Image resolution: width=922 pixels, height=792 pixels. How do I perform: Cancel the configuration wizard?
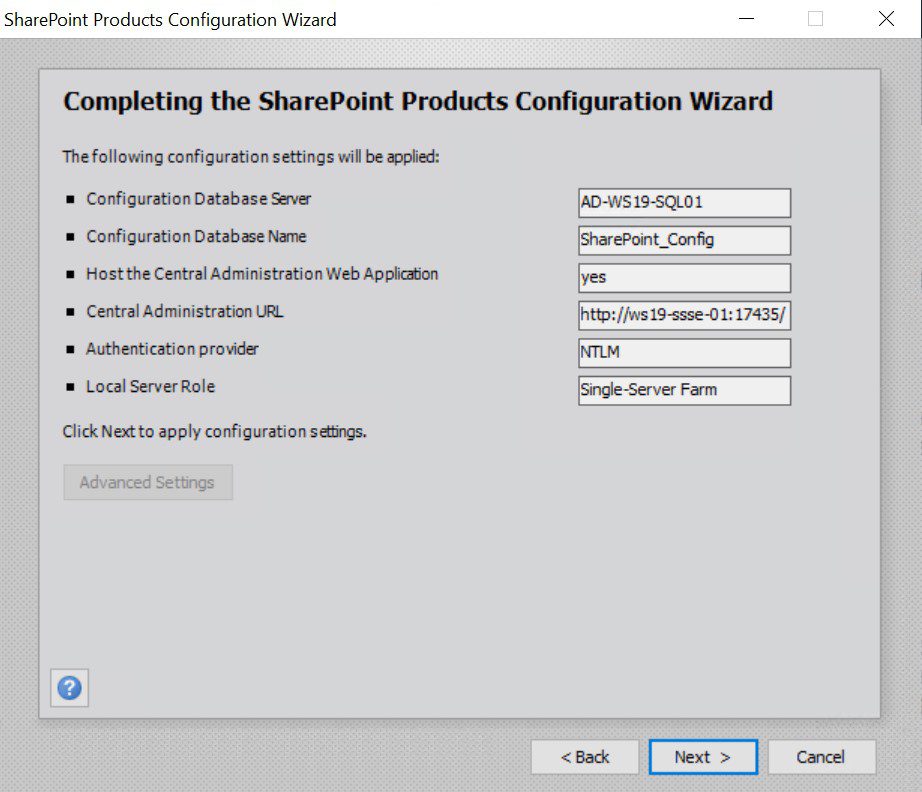pyautogui.click(x=821, y=757)
